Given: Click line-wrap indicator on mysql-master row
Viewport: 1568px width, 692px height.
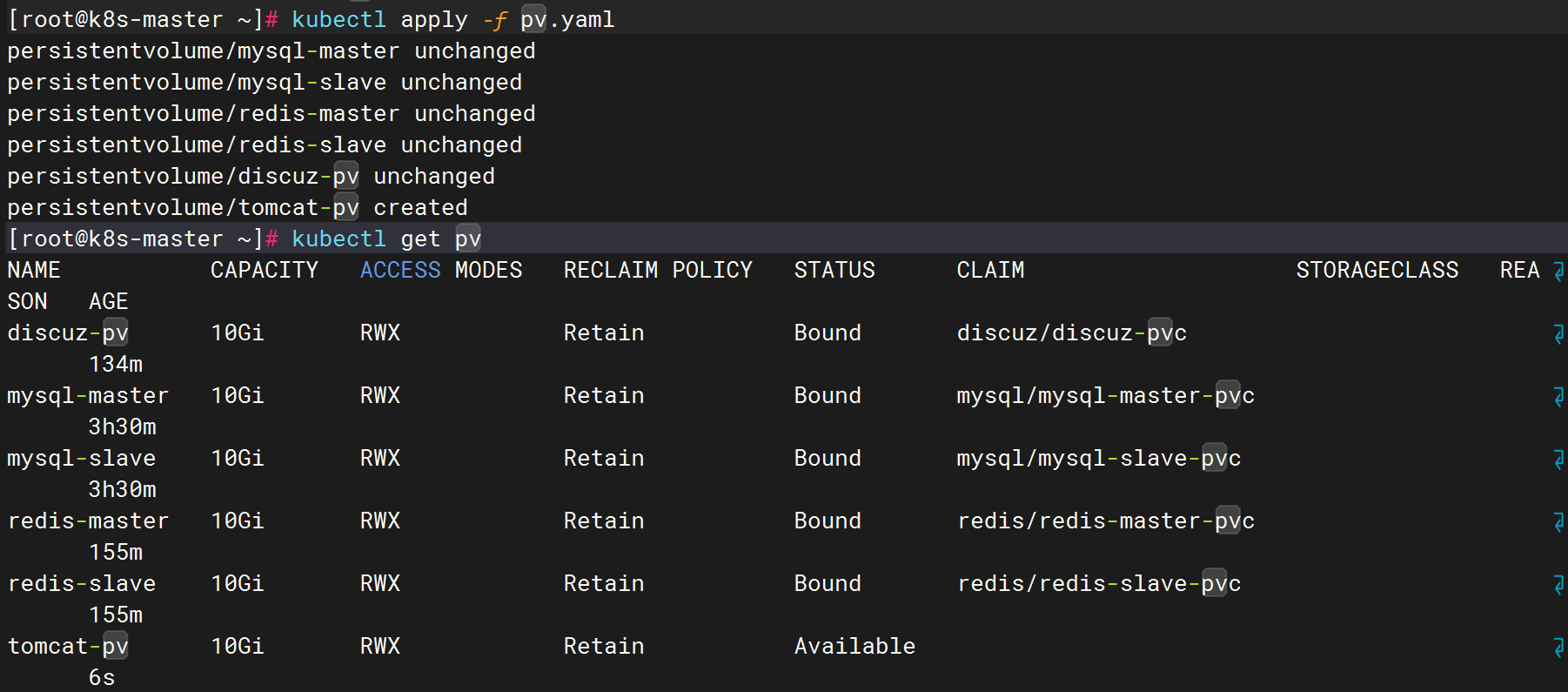Looking at the screenshot, I should click(1558, 397).
